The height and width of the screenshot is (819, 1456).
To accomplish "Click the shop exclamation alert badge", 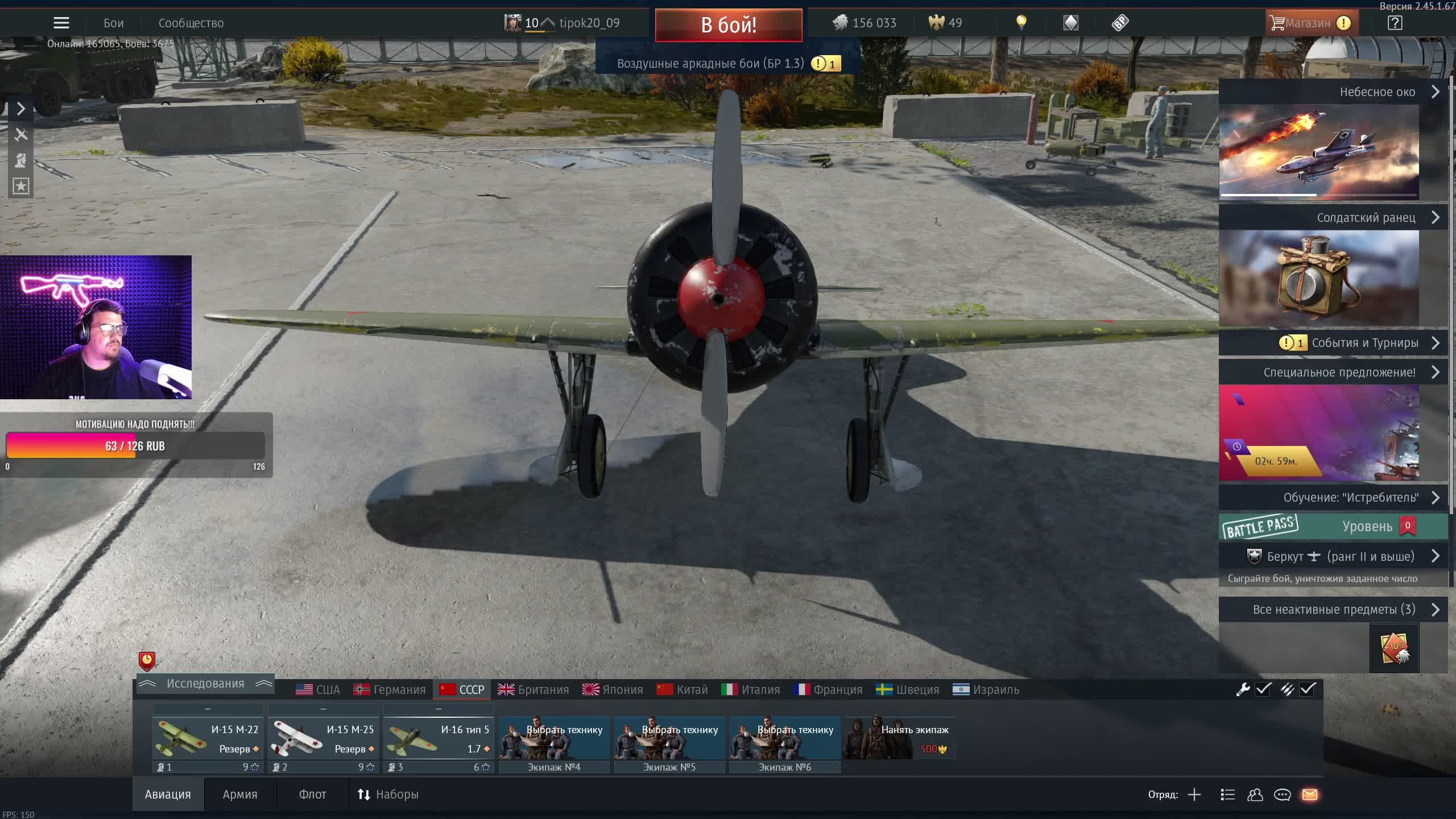I will pos(1343,23).
